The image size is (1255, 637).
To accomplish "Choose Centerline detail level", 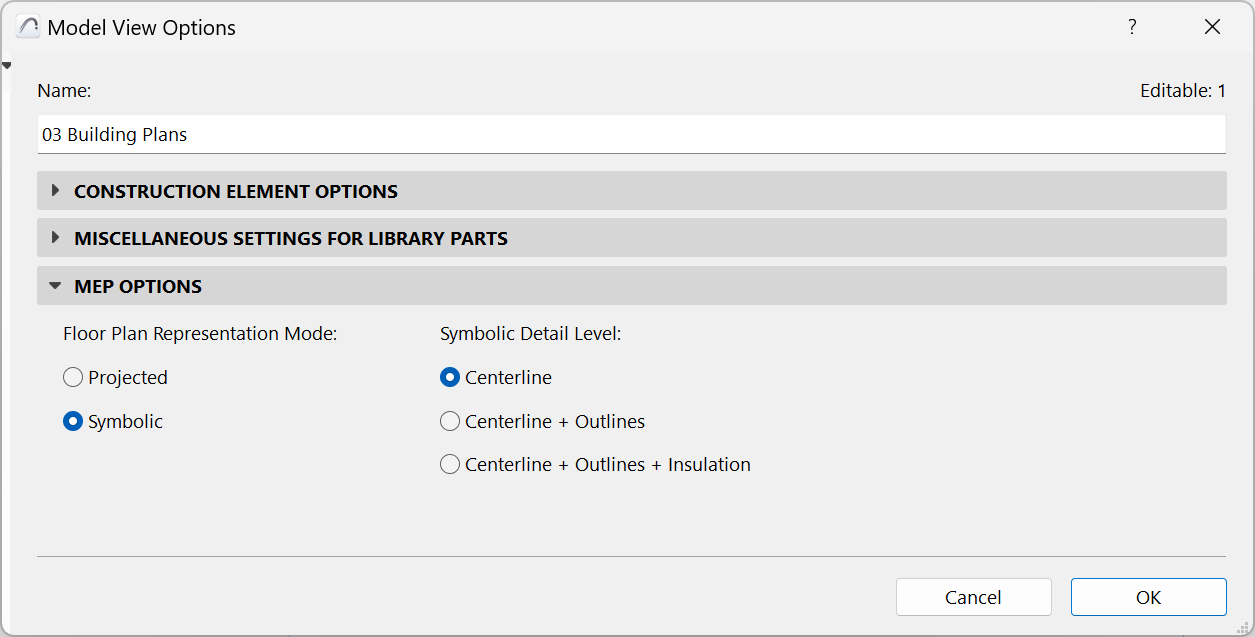I will click(450, 378).
